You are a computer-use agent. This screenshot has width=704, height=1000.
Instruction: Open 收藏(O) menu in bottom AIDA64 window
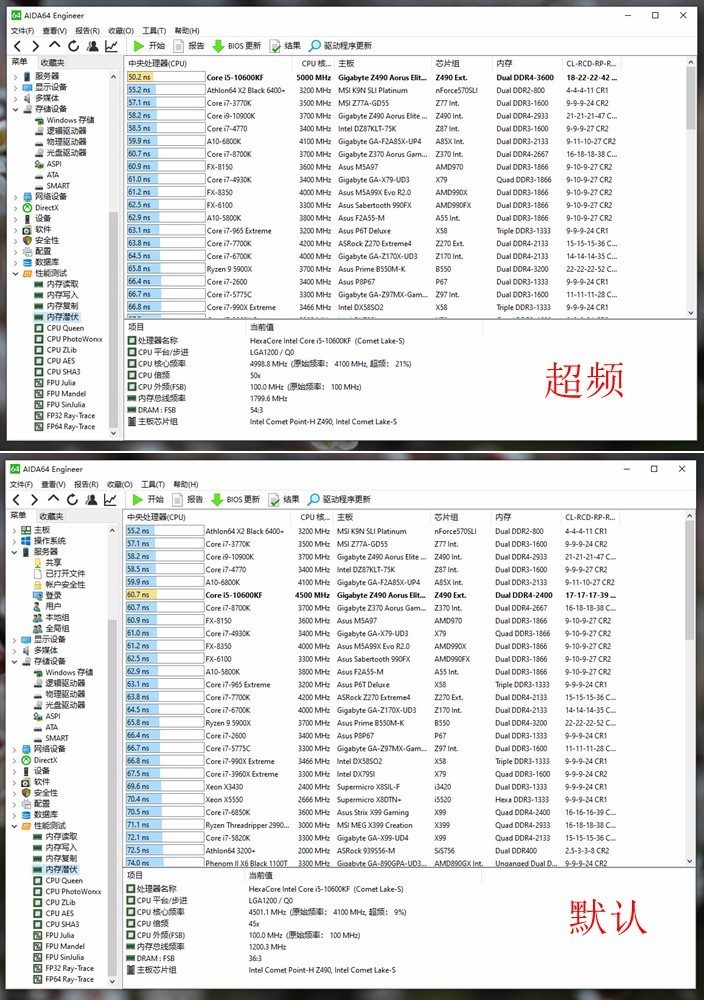tap(120, 484)
